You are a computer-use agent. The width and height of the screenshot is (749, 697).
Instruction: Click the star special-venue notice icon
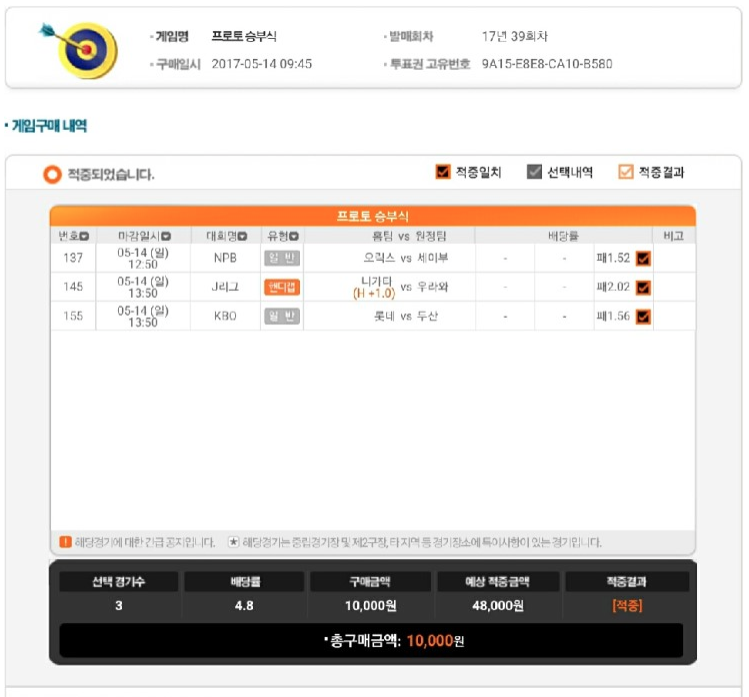click(233, 542)
